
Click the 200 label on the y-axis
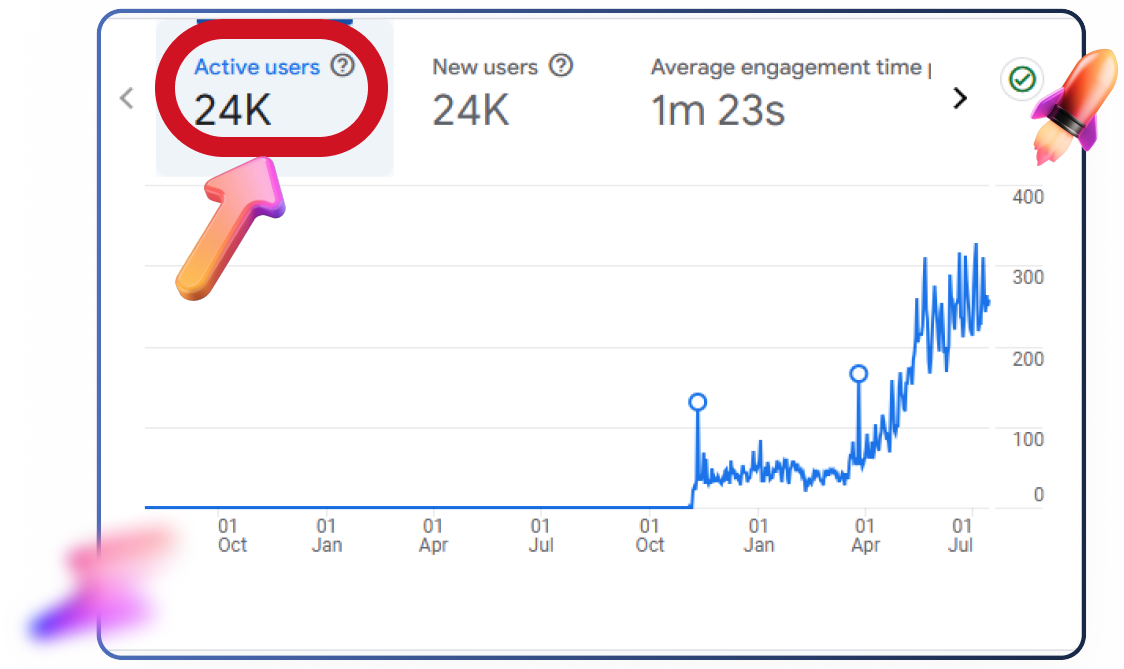click(x=1027, y=358)
